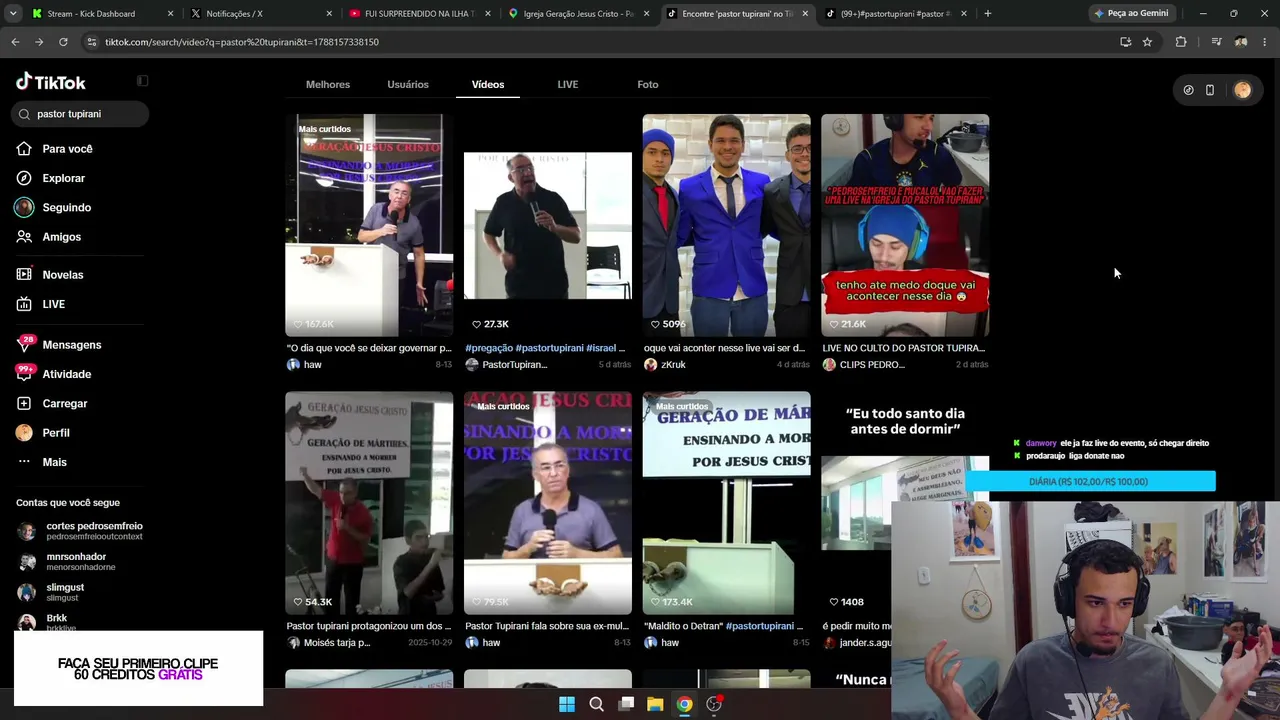Play the LIVE NO CULTO DO PASTOR video

(905, 225)
